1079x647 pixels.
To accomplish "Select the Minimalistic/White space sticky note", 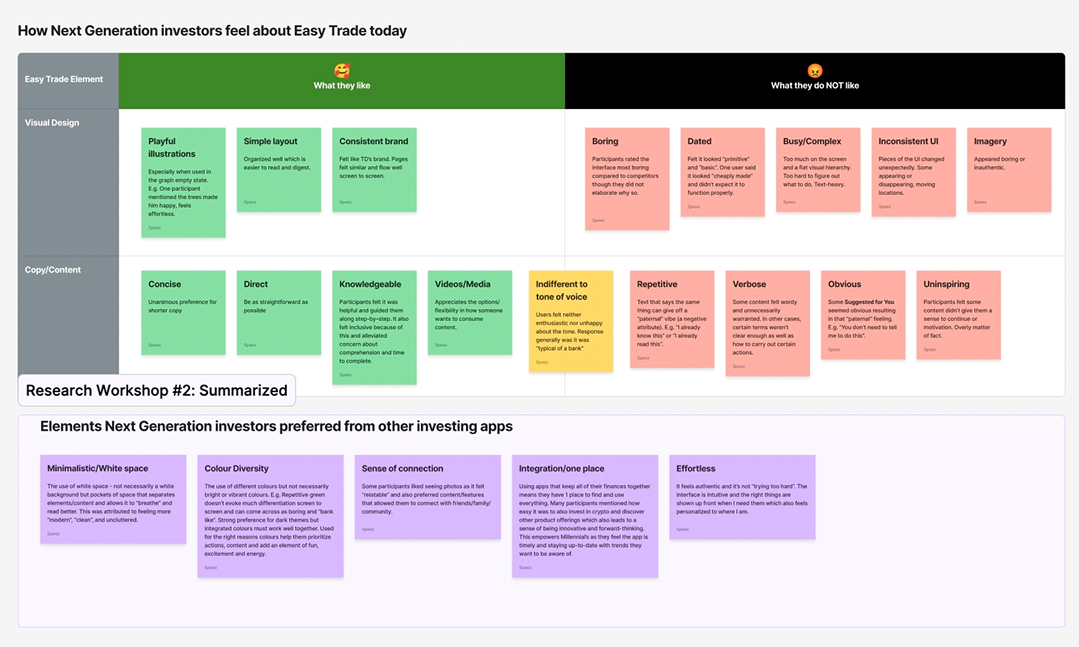I will click(x=113, y=499).
